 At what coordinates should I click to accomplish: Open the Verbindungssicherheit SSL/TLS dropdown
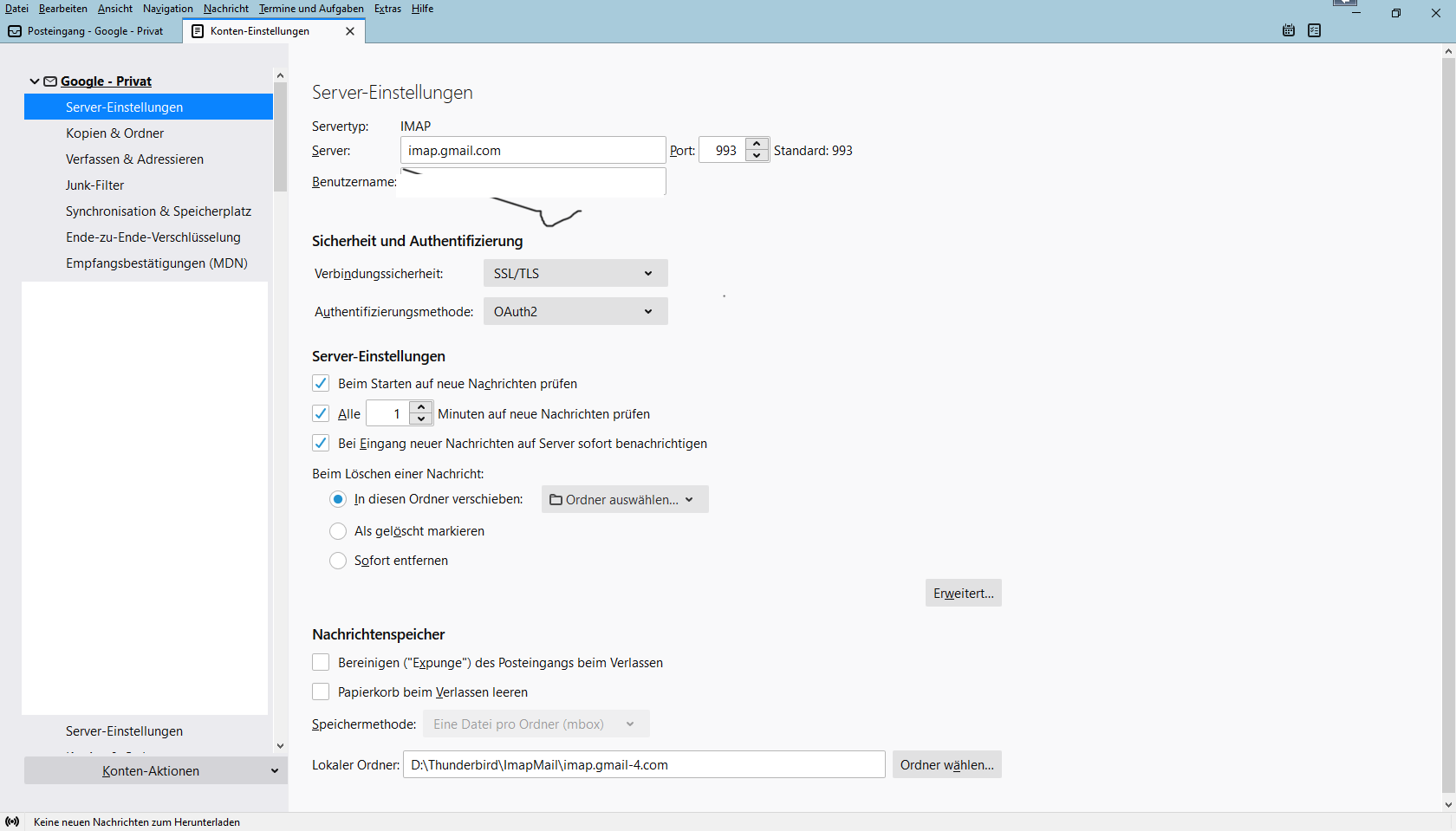tap(575, 273)
